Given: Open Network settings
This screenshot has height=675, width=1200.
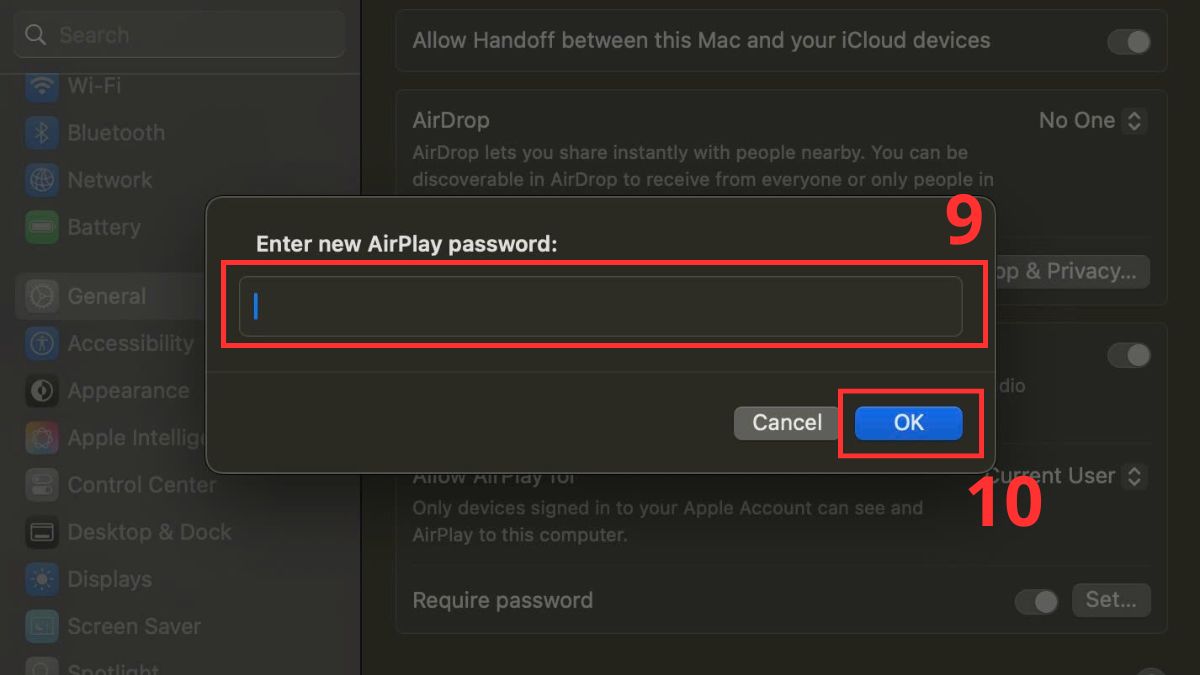Looking at the screenshot, I should [x=109, y=180].
